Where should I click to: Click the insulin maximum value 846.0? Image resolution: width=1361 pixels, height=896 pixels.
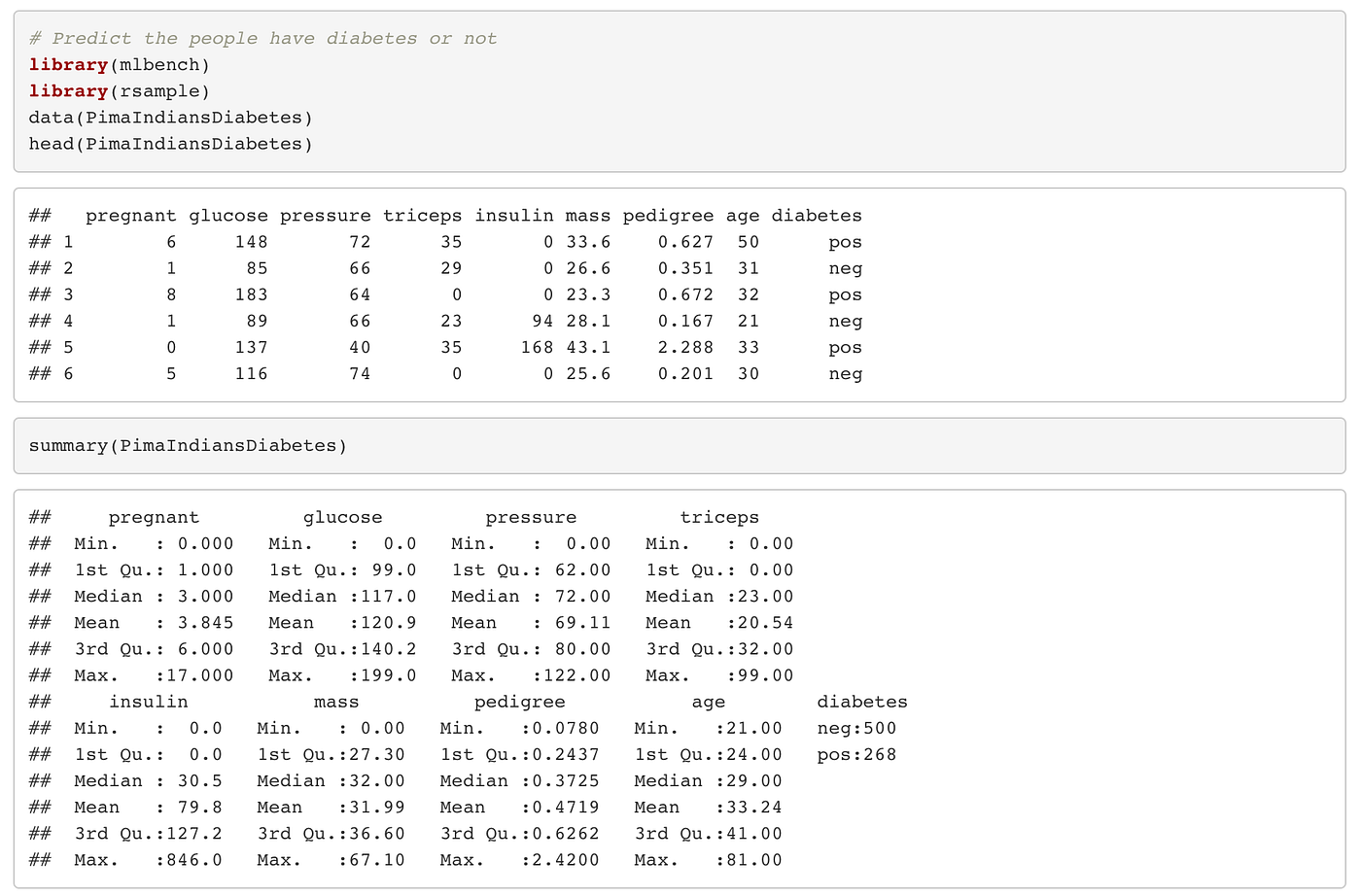[194, 859]
